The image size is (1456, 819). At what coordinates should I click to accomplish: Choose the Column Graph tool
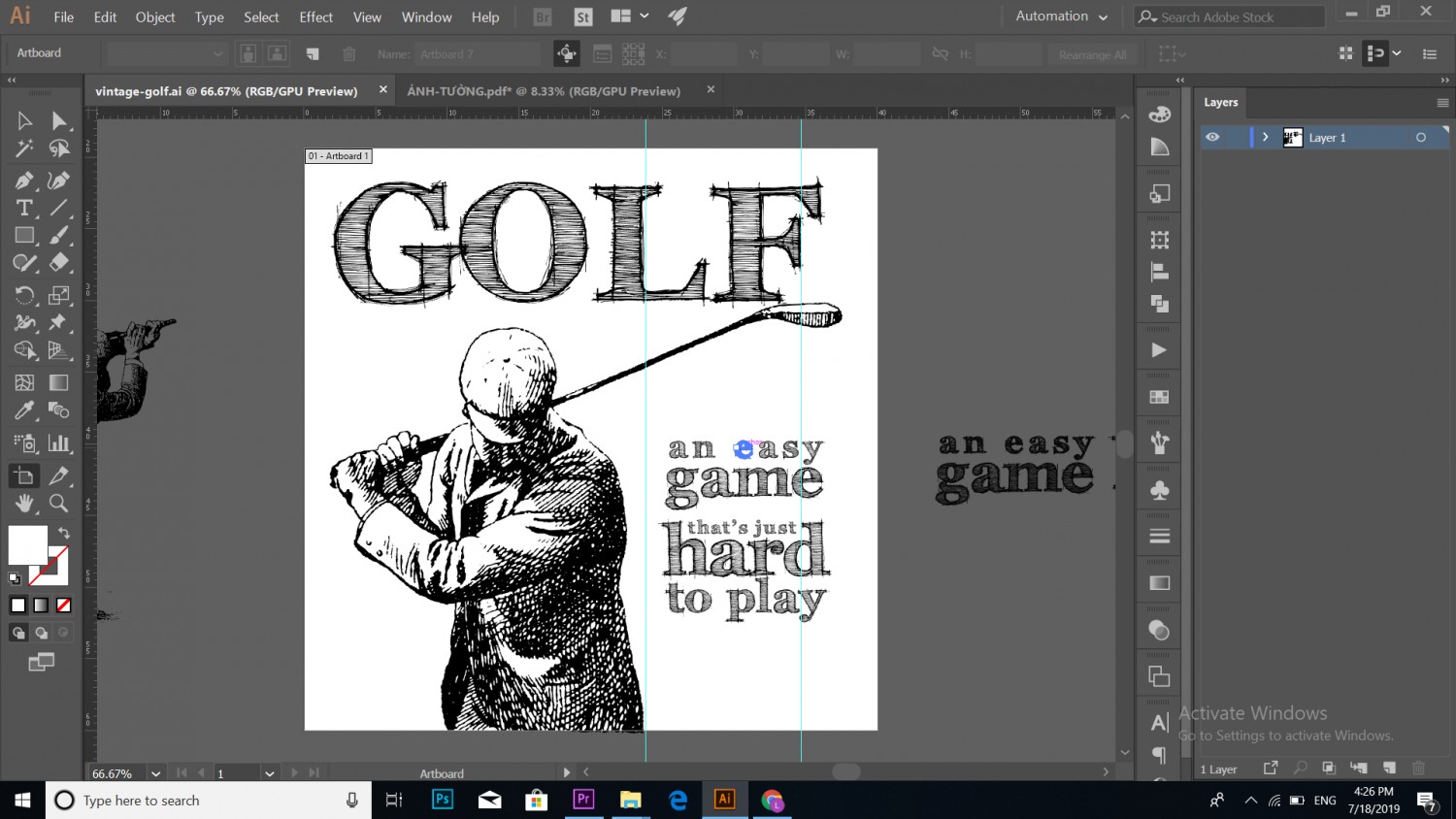59,443
